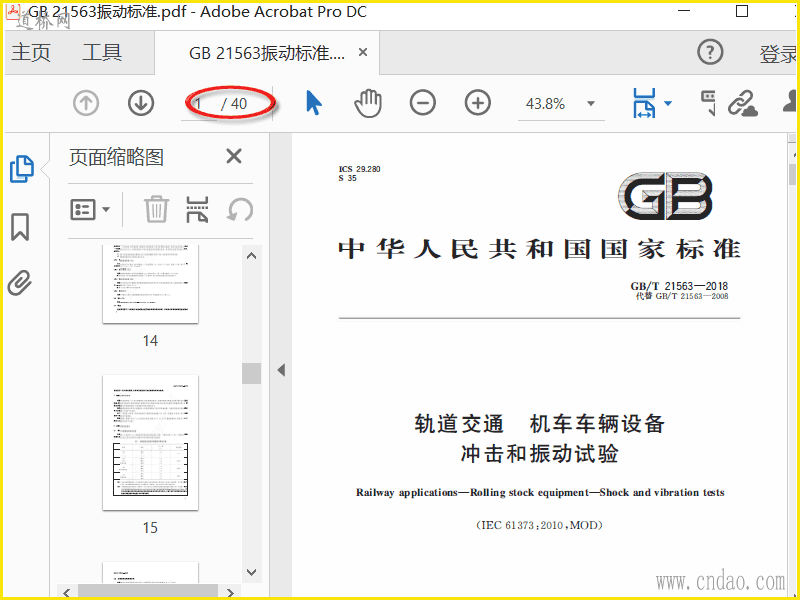
Task: Click the page label 14 under thumbnail
Action: coord(151,341)
